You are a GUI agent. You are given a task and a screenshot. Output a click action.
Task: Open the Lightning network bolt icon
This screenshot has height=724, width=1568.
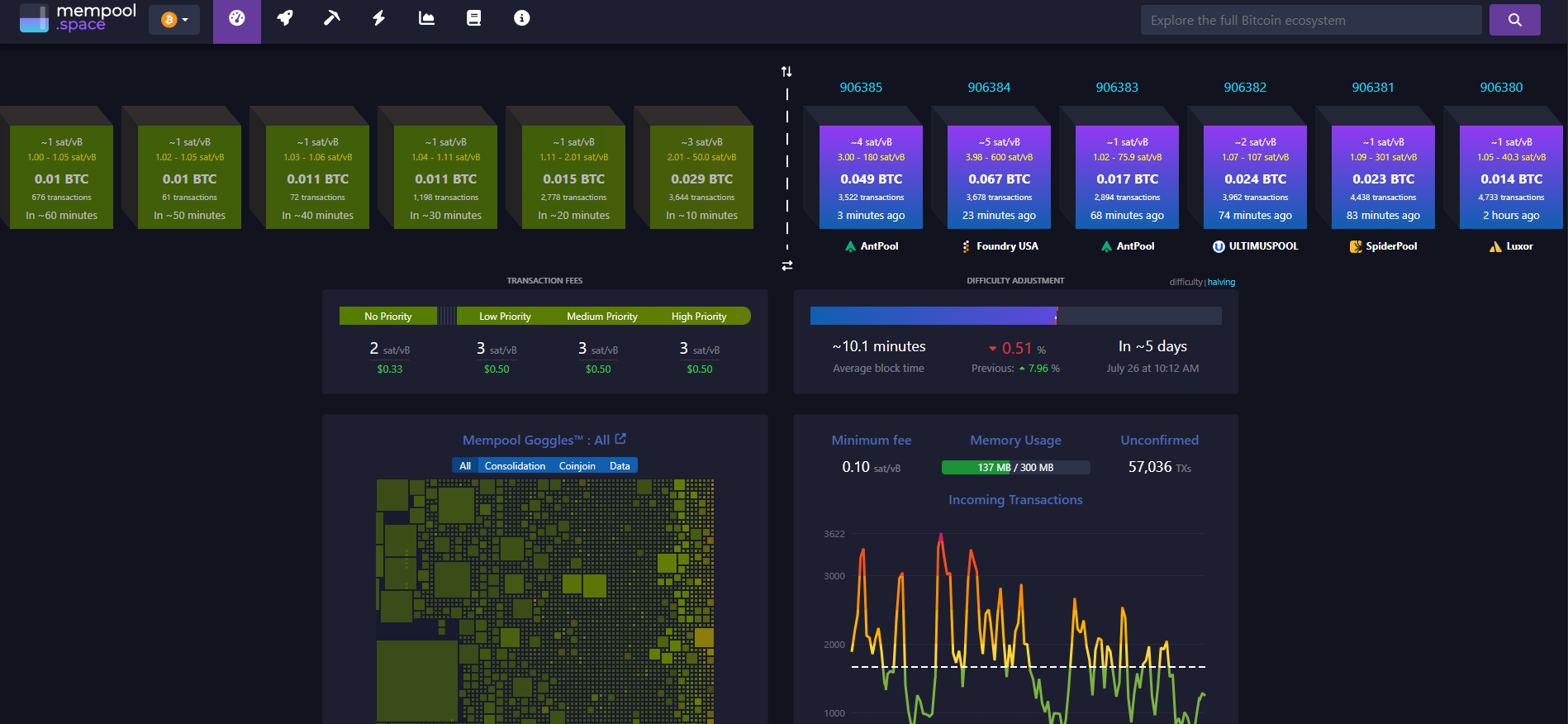click(x=379, y=18)
